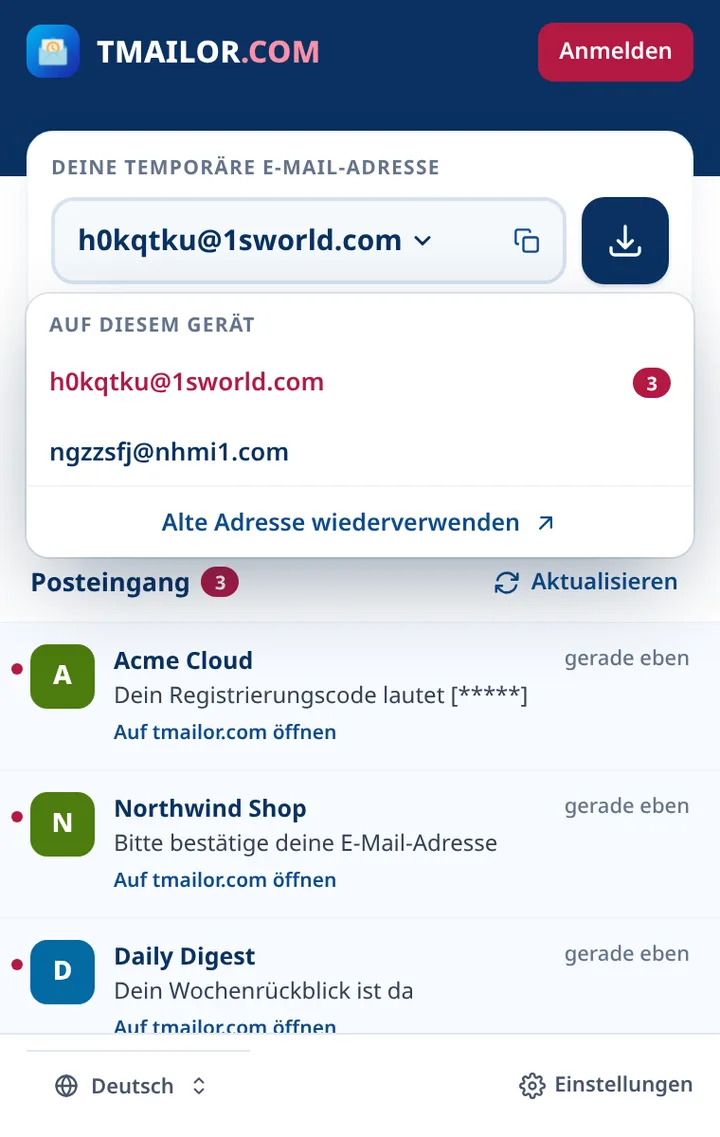Click the green N avatar icon
Image resolution: width=720 pixels, height=1137 pixels.
(62, 824)
